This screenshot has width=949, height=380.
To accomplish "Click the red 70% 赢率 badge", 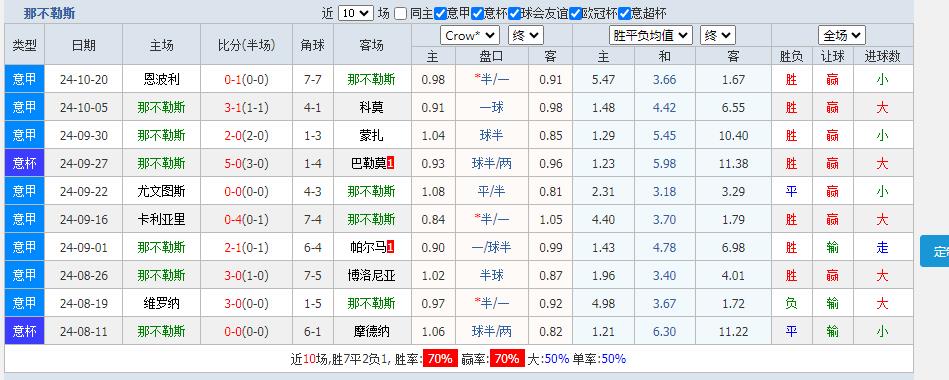I will (507, 359).
